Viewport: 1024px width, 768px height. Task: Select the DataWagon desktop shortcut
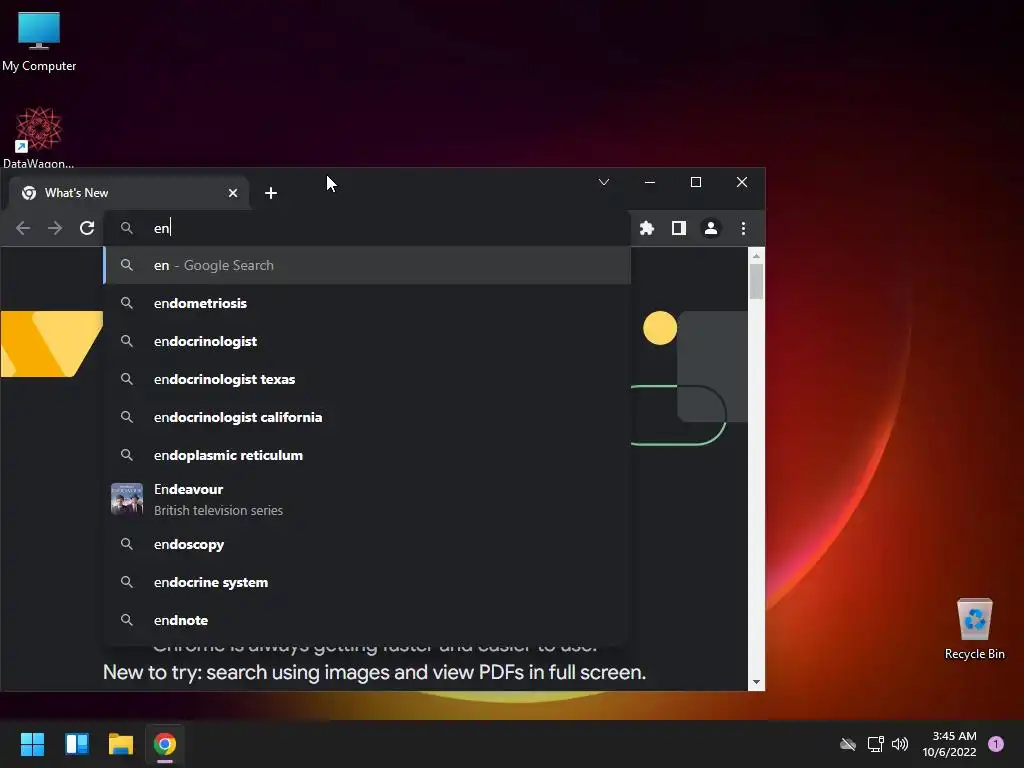(x=39, y=138)
